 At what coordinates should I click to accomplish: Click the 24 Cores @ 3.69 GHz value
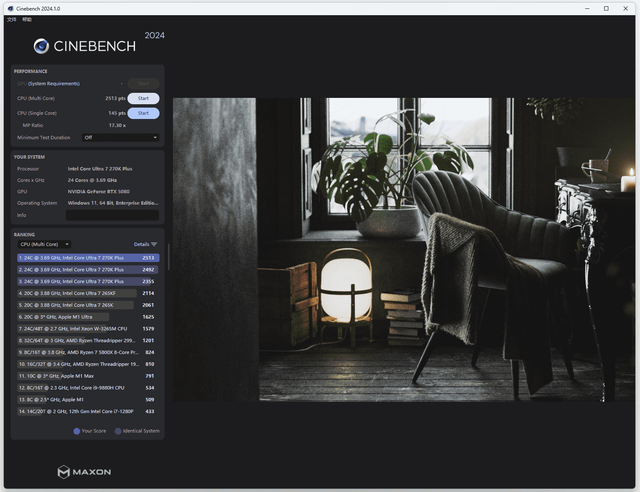(92, 180)
